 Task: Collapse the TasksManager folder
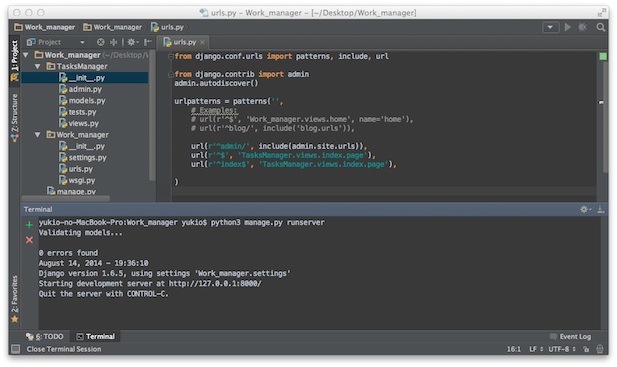tap(38, 66)
